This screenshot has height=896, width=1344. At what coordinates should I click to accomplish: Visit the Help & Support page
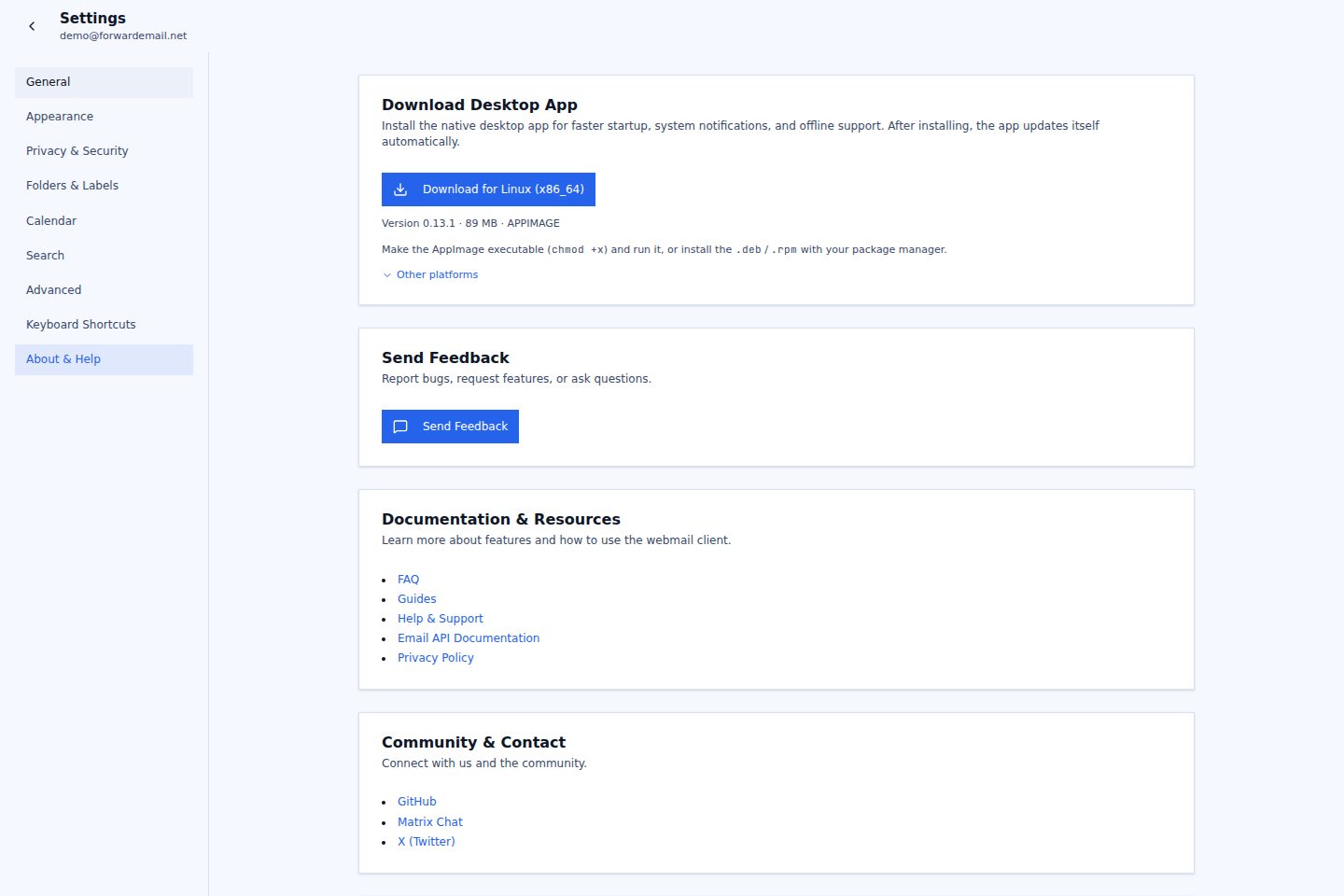[441, 619]
